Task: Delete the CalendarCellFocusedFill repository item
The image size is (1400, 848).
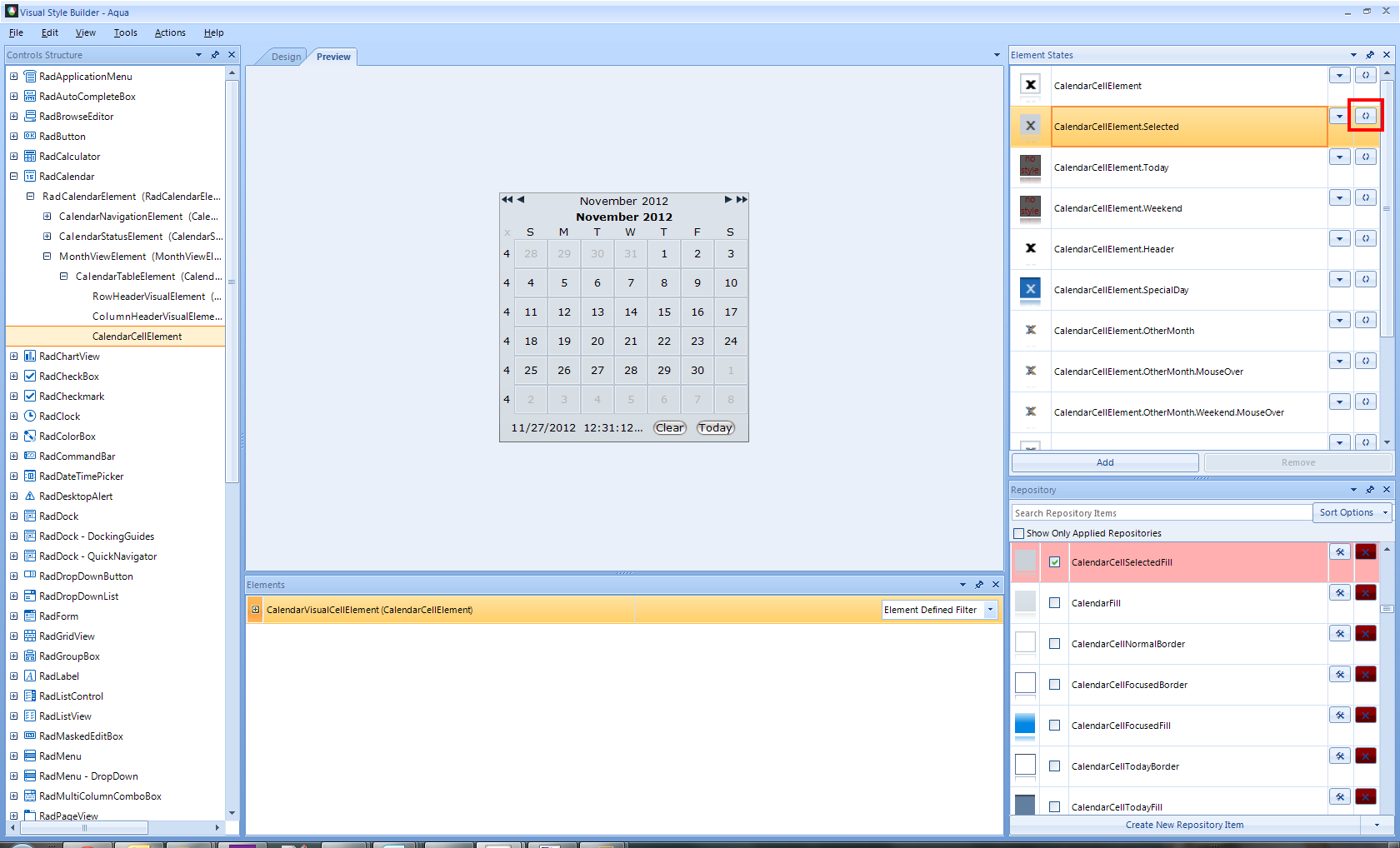Action: 1365,715
